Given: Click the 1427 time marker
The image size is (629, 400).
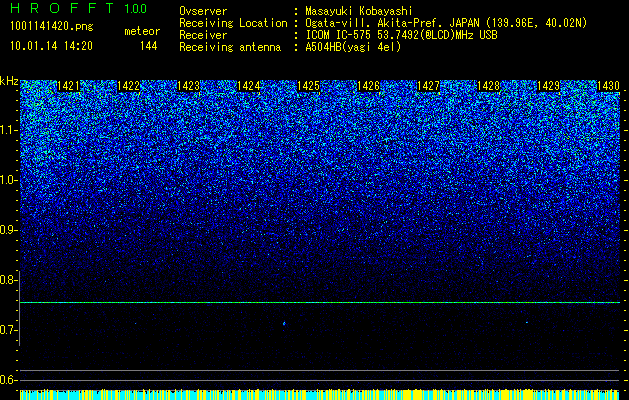Looking at the screenshot, I should coord(428,86).
